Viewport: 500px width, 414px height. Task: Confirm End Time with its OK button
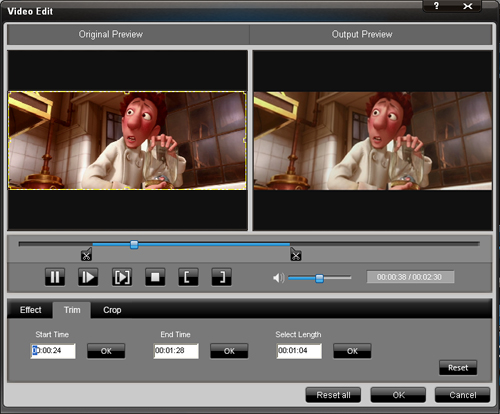229,351
